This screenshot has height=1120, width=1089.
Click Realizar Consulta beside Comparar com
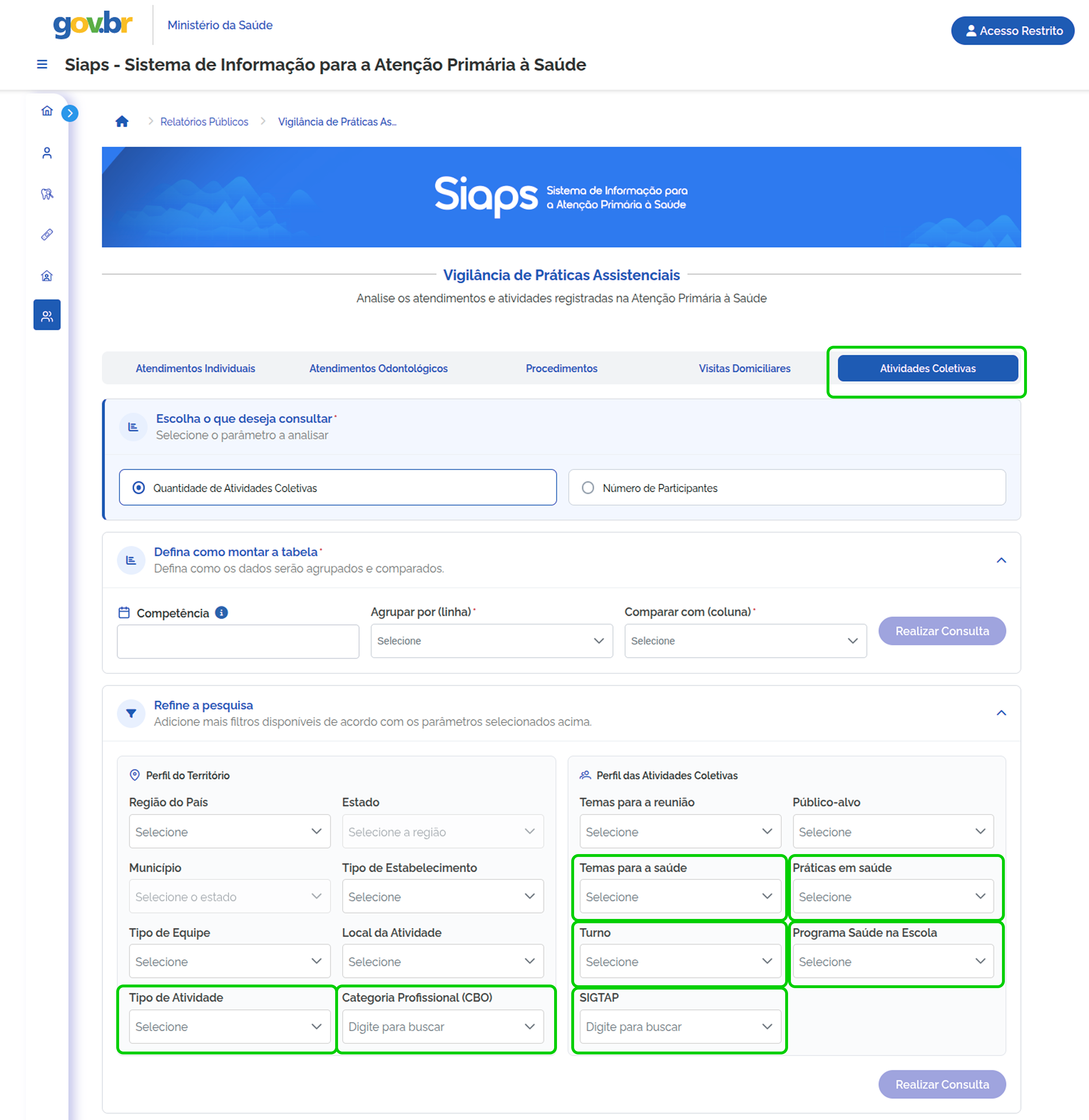point(942,631)
